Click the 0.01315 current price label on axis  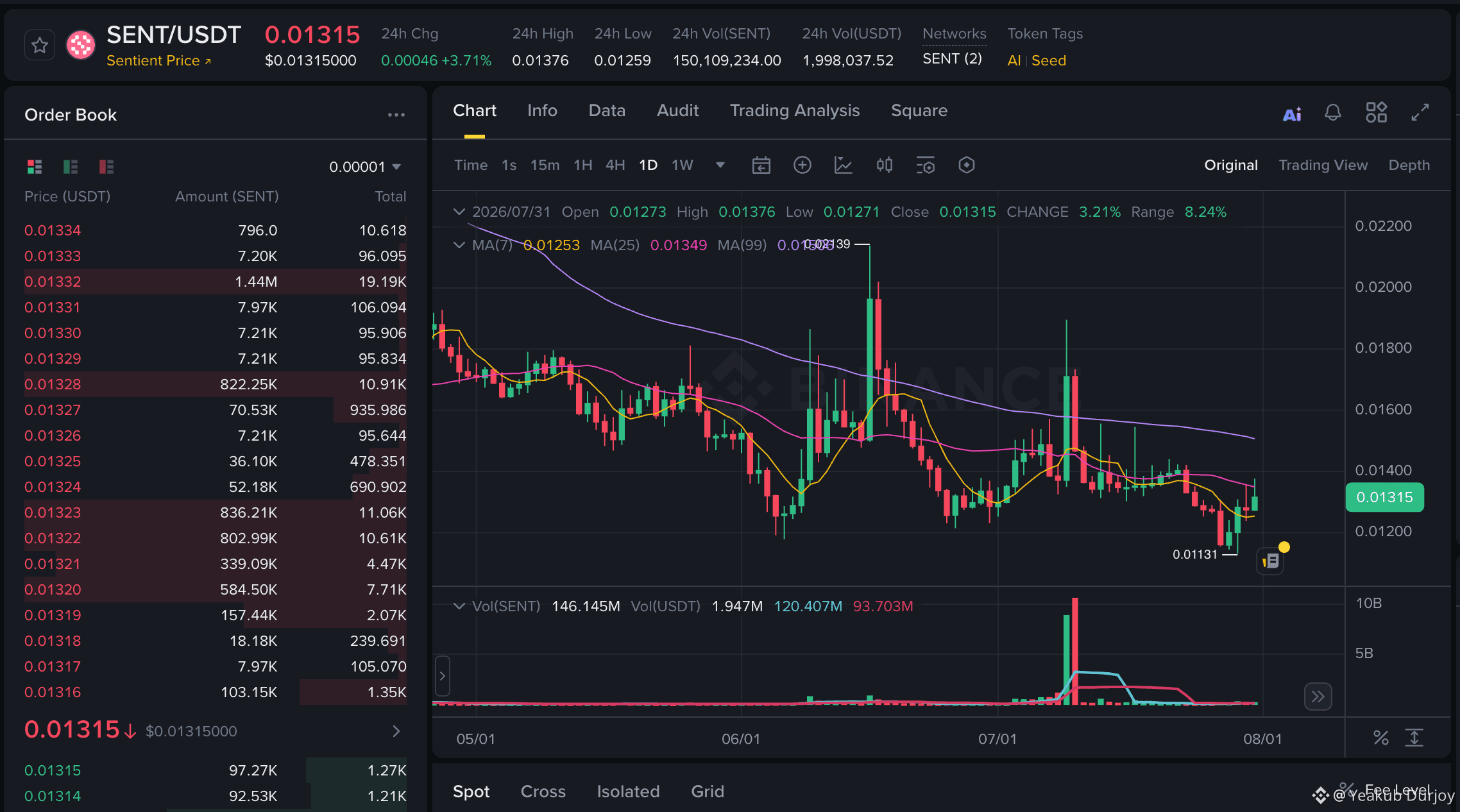(1384, 497)
